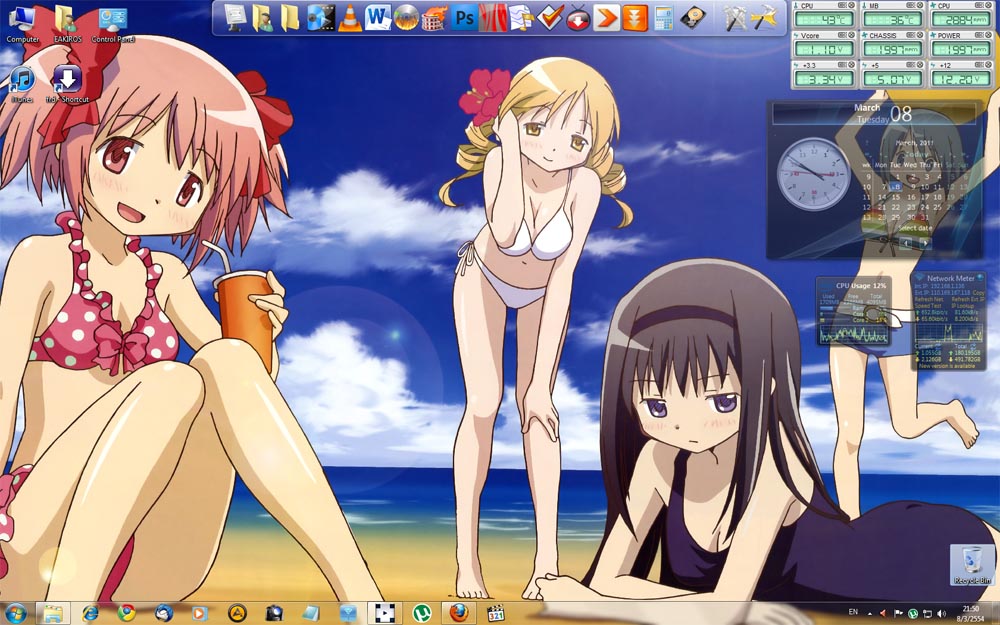
Task: Open the EAKIROS user folder icon
Action: pyautogui.click(x=67, y=24)
